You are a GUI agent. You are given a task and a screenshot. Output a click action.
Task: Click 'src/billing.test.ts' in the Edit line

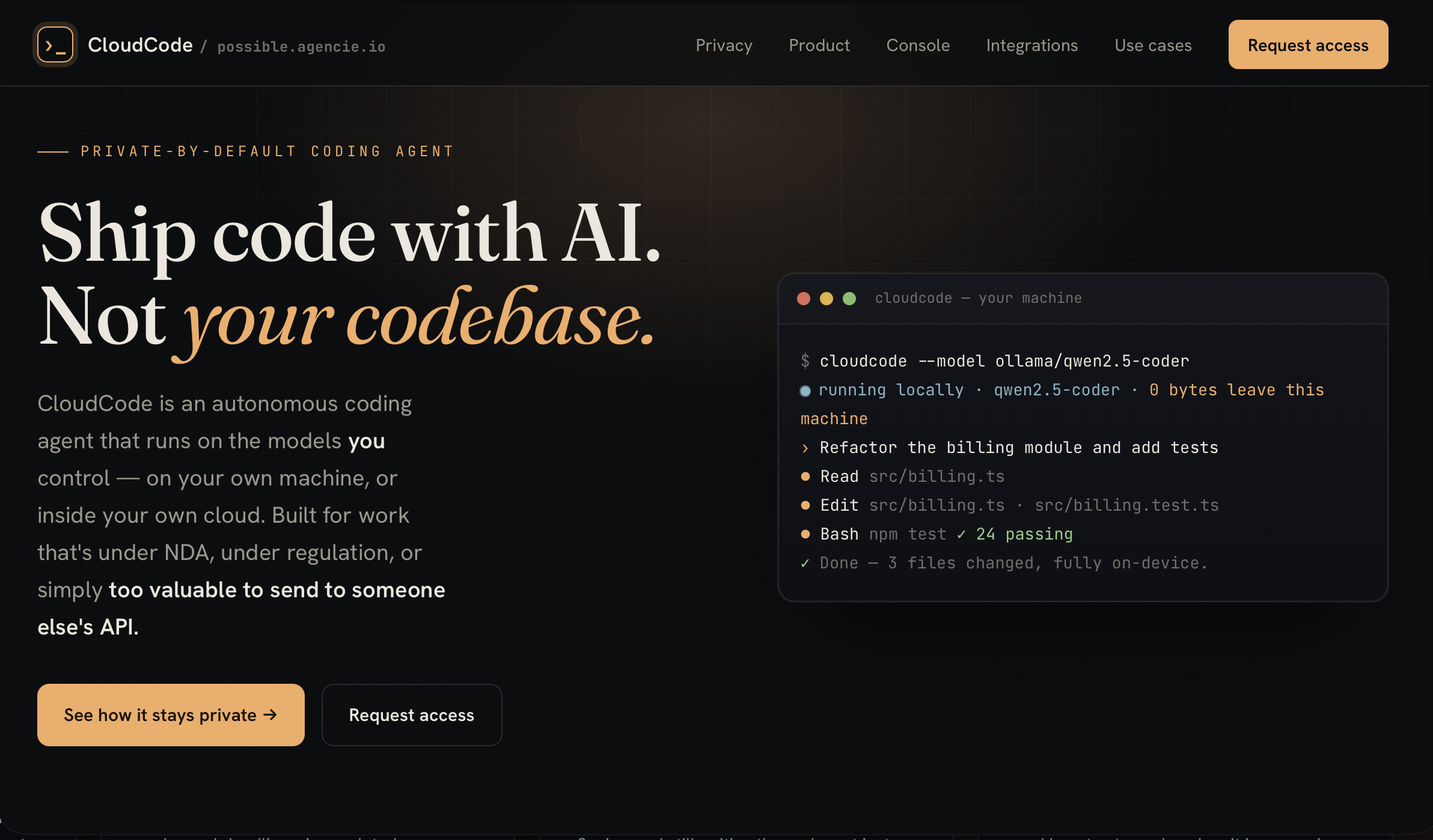pyautogui.click(x=1126, y=505)
